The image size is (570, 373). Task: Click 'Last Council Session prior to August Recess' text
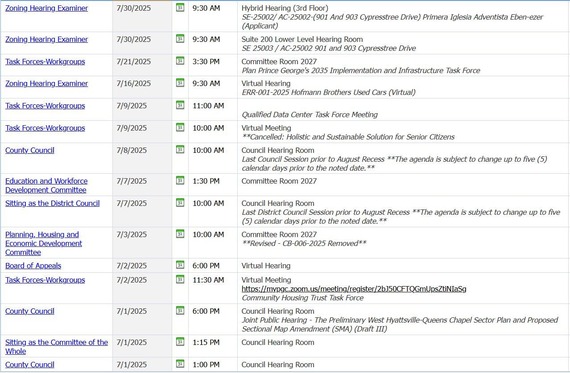click(x=313, y=159)
